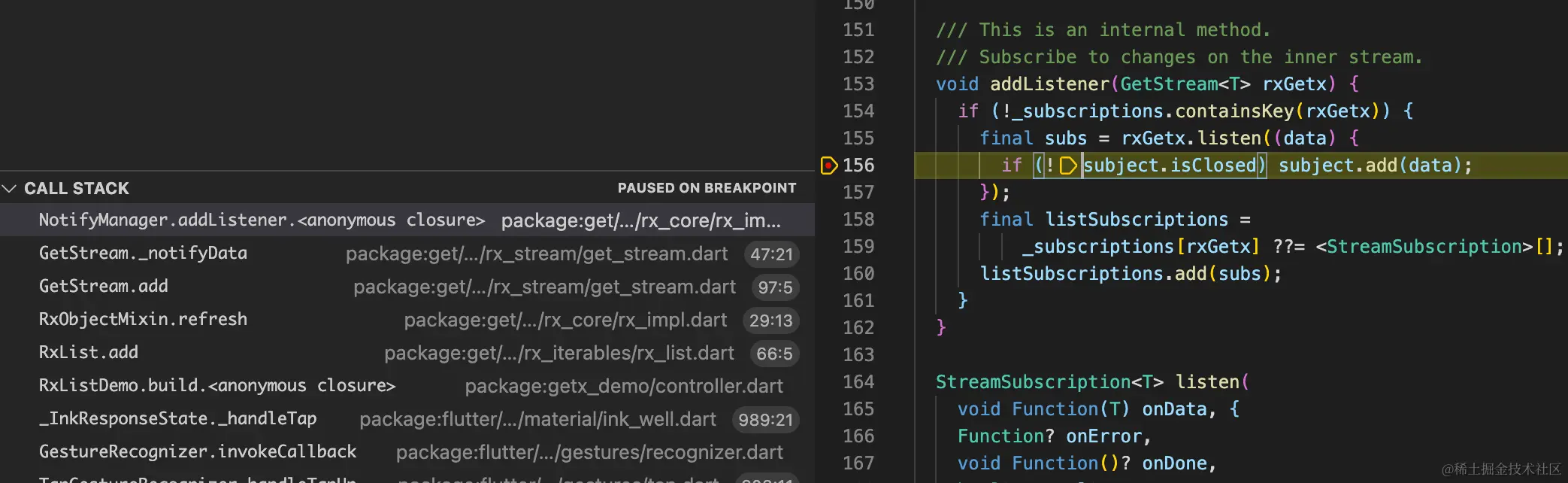Viewport: 1568px width, 483px height.
Task: Click the 66:5 line badge
Action: [x=774, y=354]
